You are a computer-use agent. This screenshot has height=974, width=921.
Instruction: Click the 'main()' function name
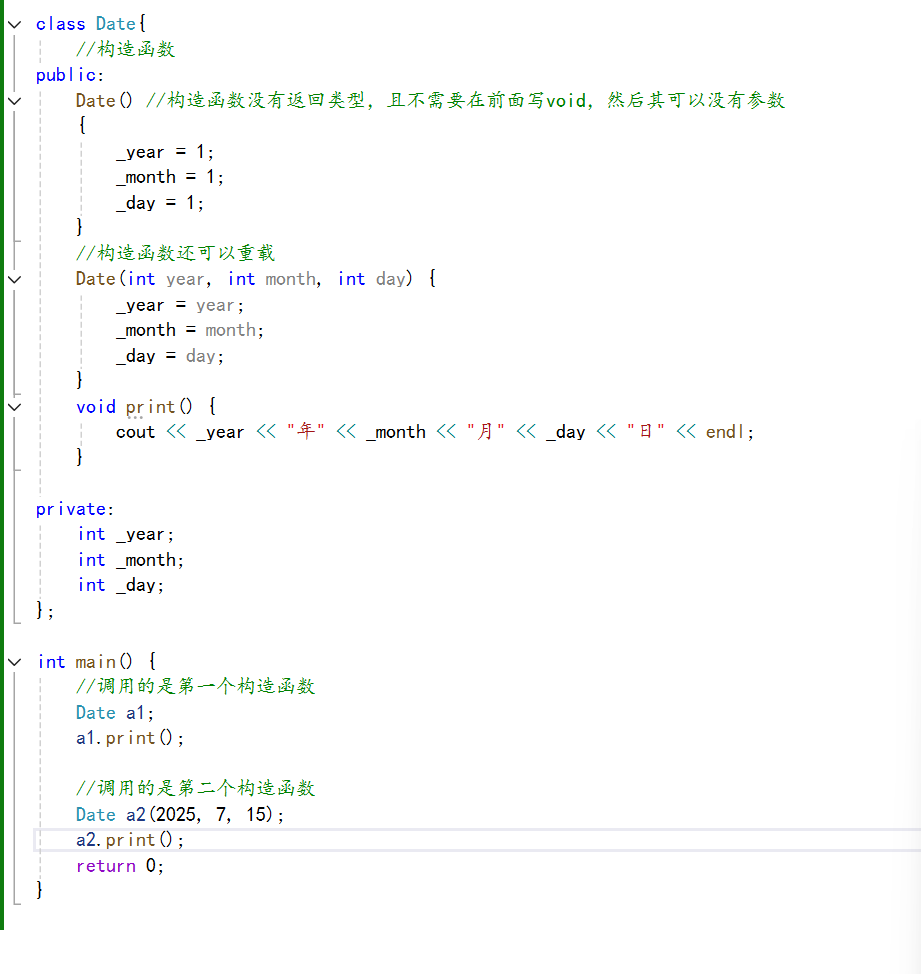tap(104, 662)
